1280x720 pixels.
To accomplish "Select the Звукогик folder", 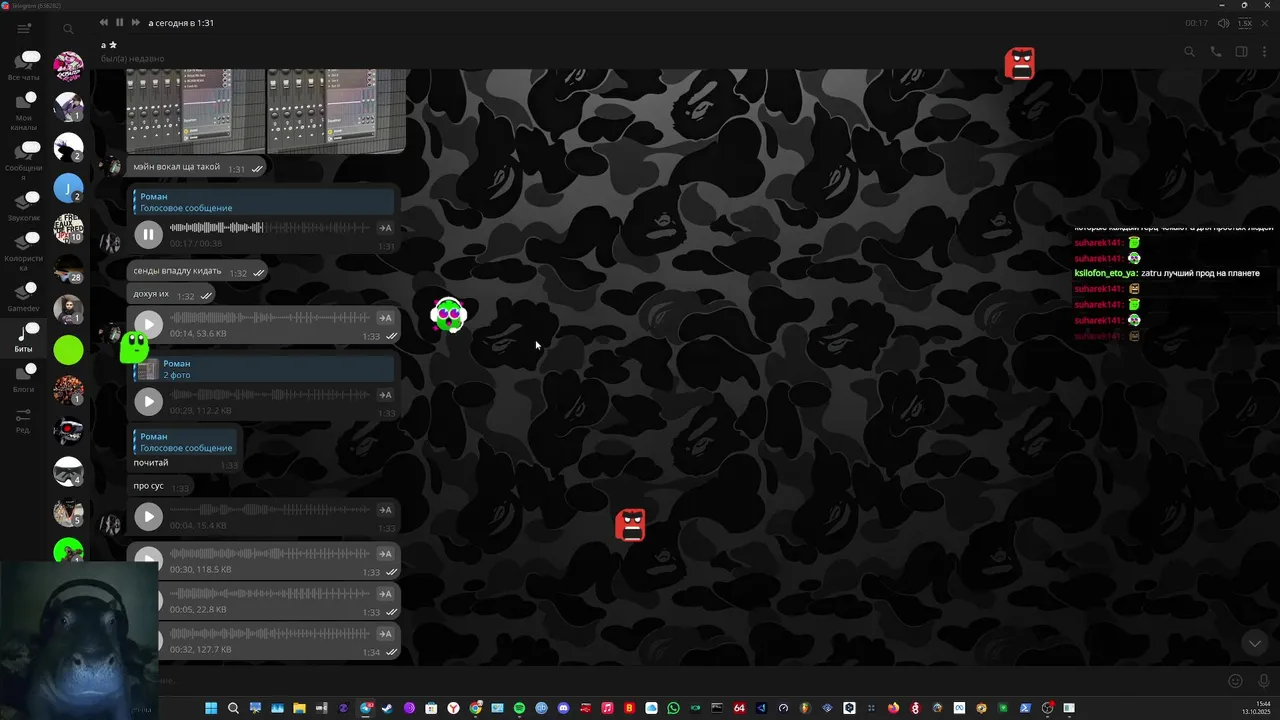I will coord(24,207).
